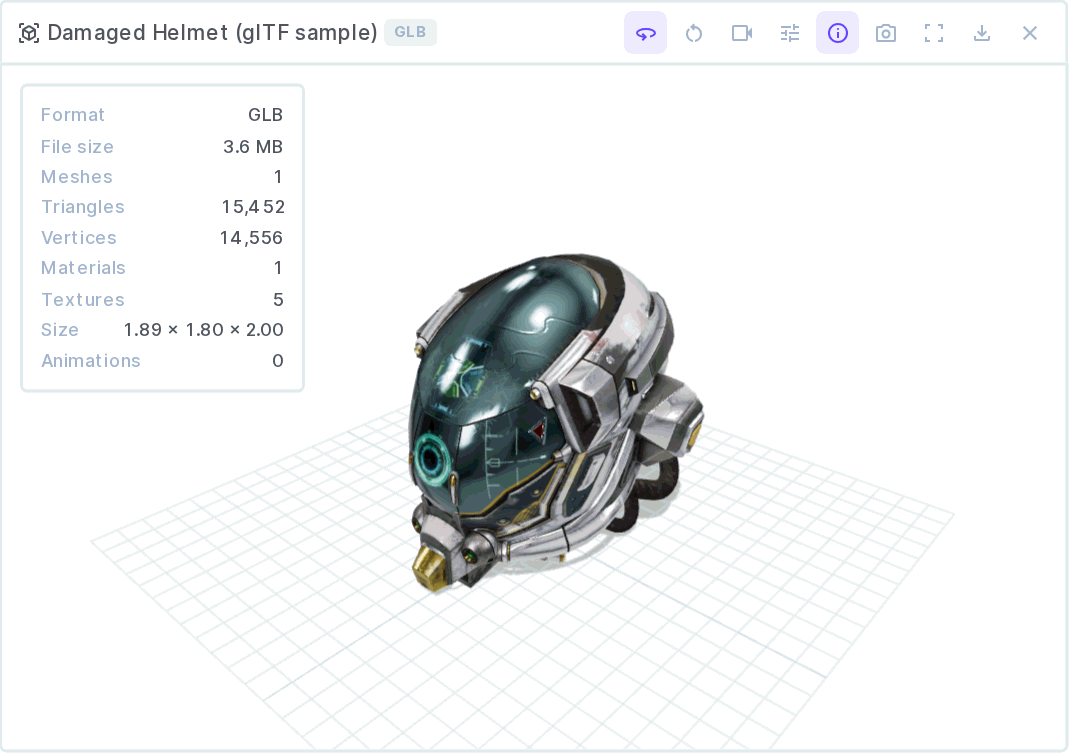Viewport: 1070px width, 755px height.
Task: Click the File size label
Action: (x=77, y=147)
